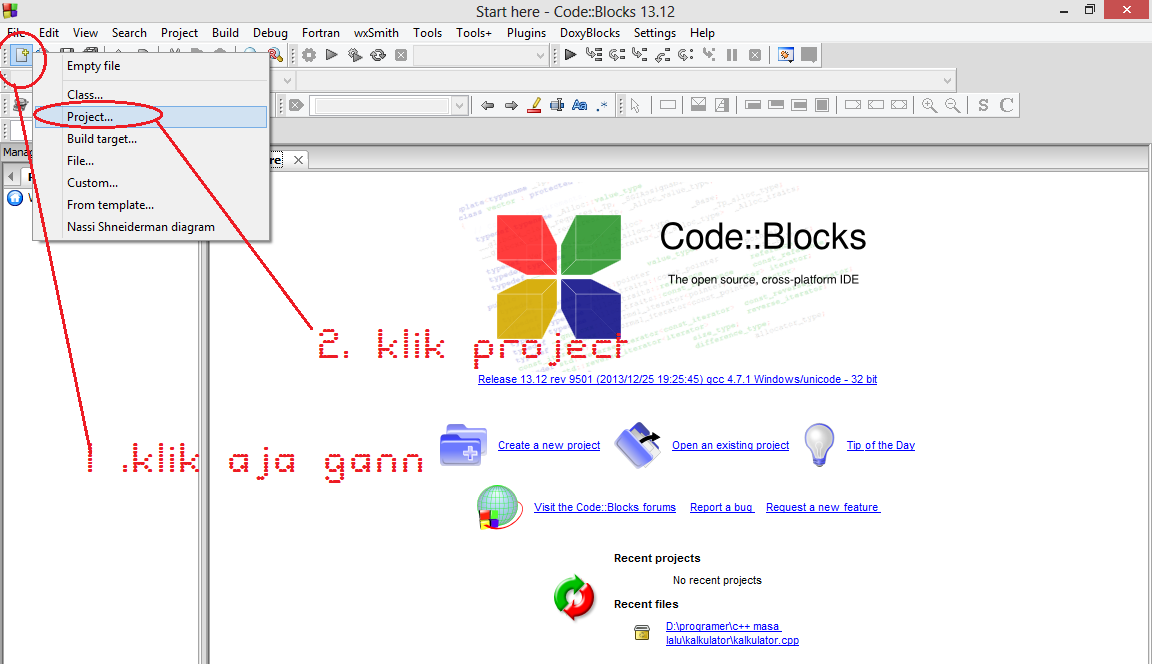Start debugging with Debug/Continue icon
Viewport: 1152px width, 664px height.
pyautogui.click(x=570, y=55)
